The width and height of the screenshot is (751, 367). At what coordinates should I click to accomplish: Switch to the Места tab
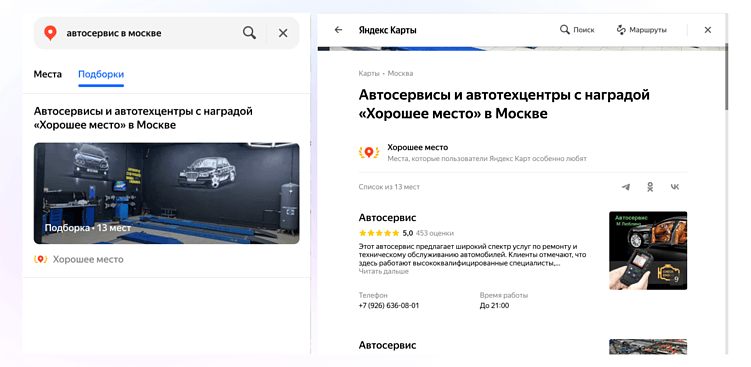[47, 74]
